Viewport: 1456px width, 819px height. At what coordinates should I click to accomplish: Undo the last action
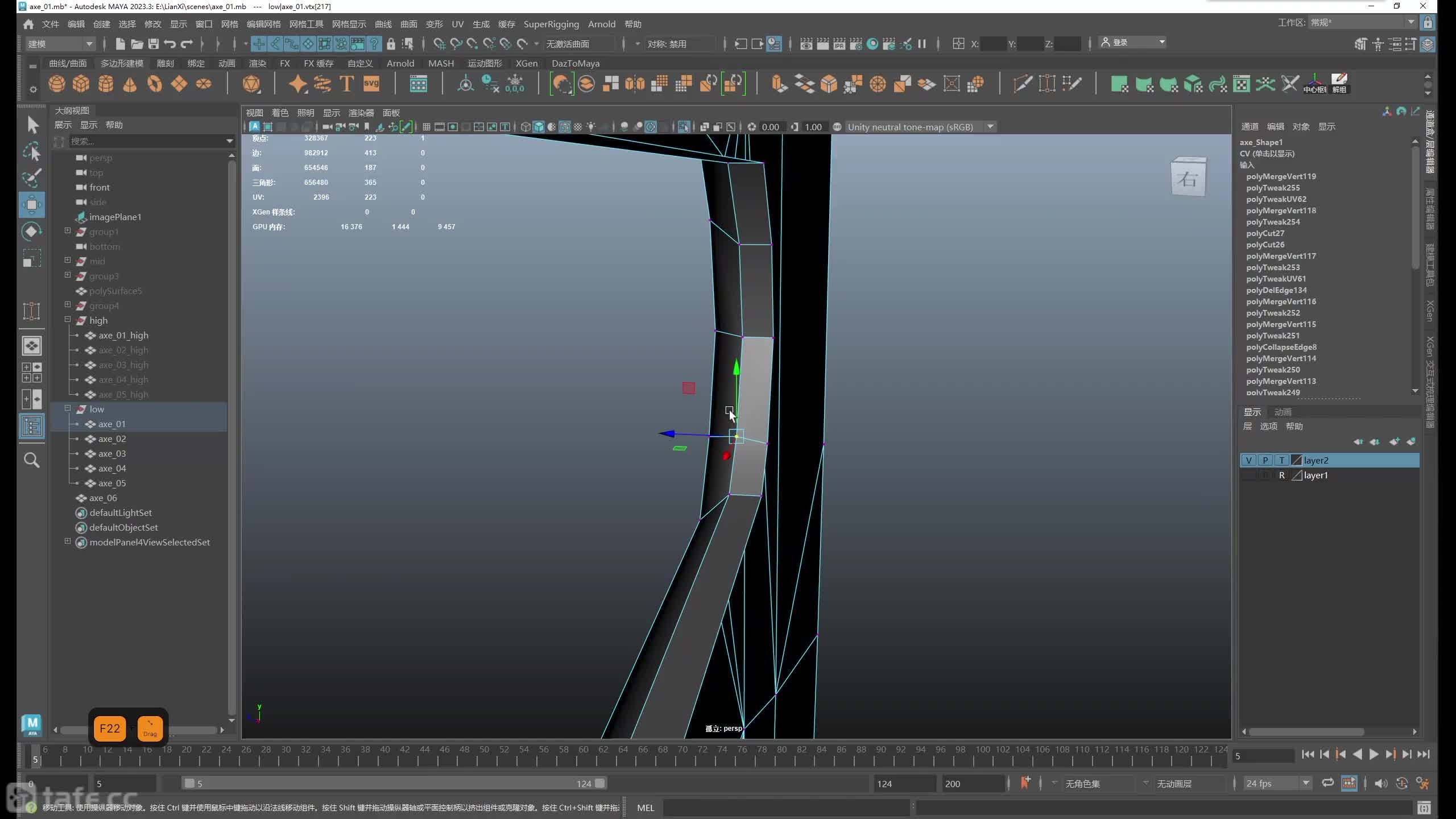[169, 44]
